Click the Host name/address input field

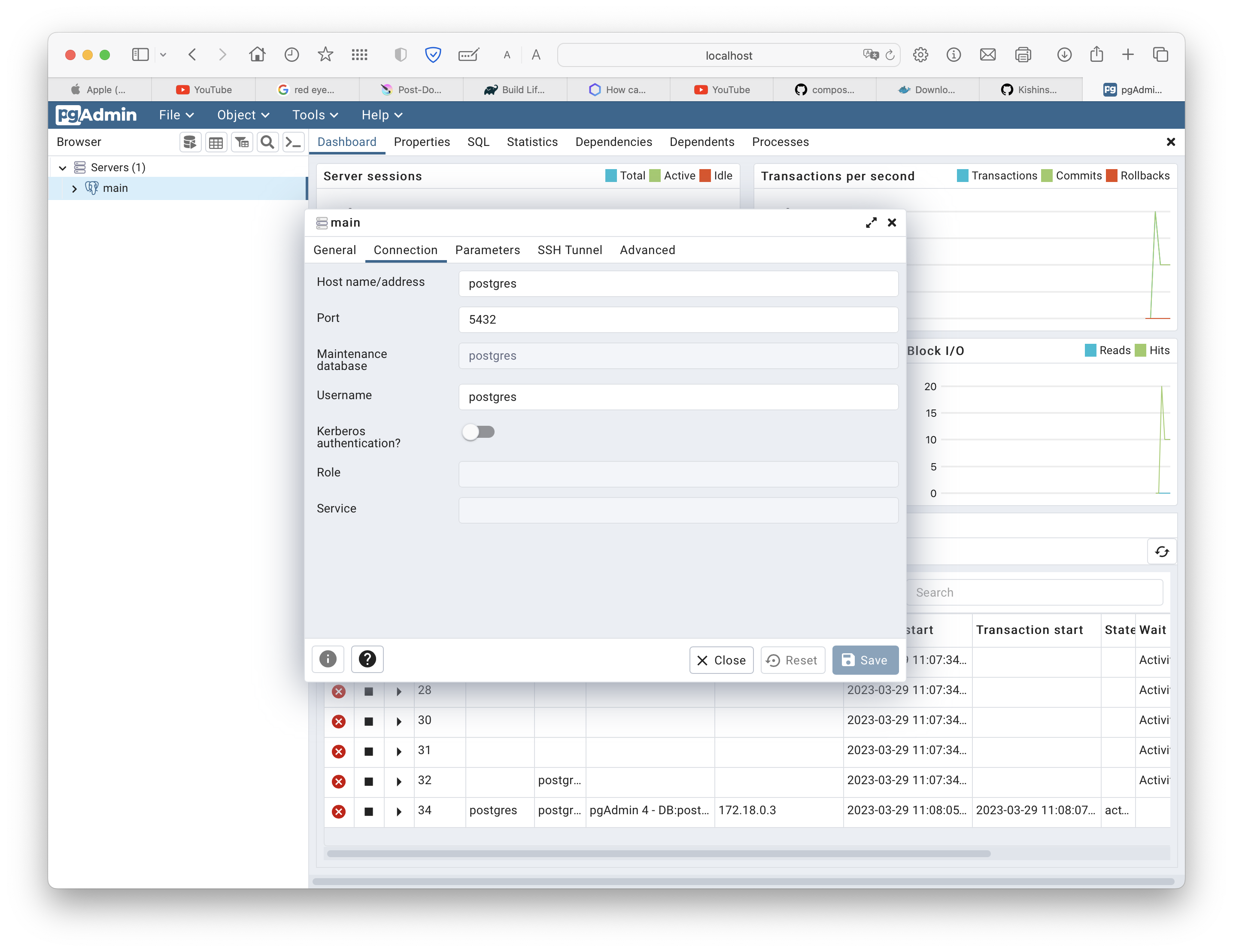coord(678,284)
